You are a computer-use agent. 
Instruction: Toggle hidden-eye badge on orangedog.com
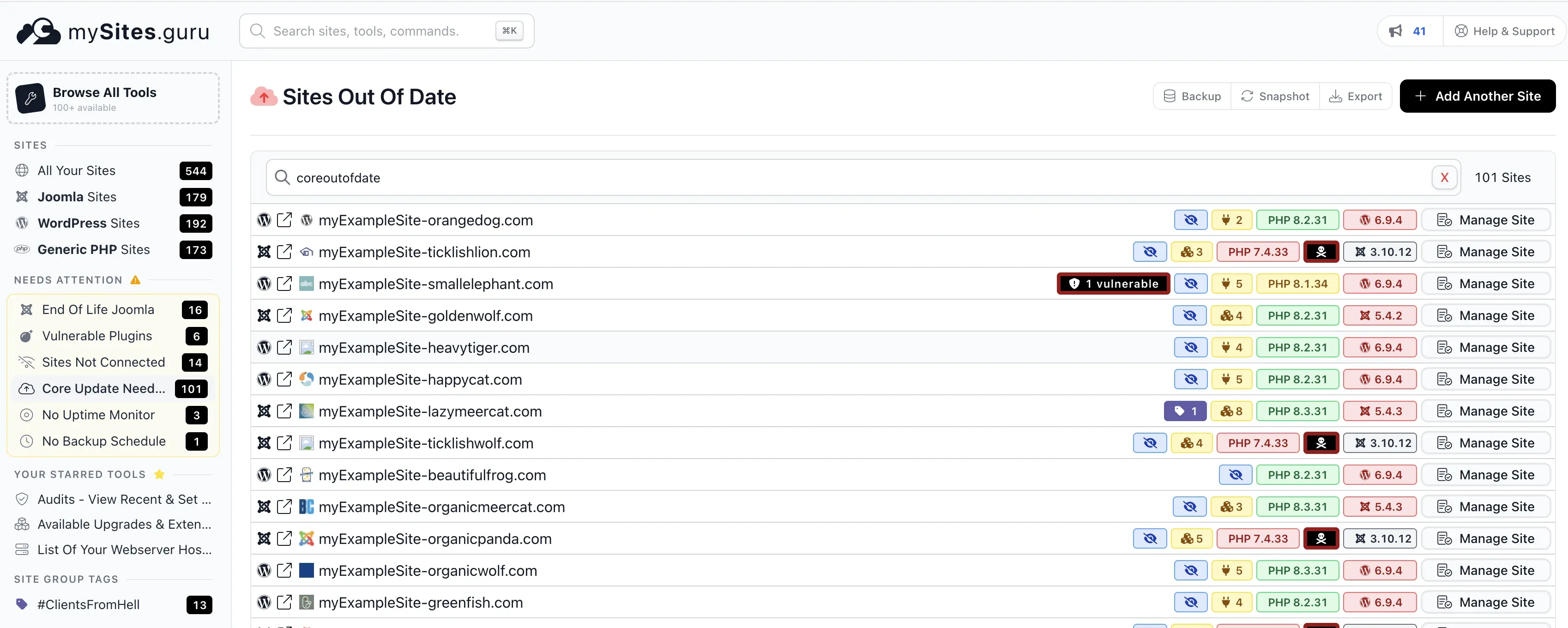[1191, 220]
